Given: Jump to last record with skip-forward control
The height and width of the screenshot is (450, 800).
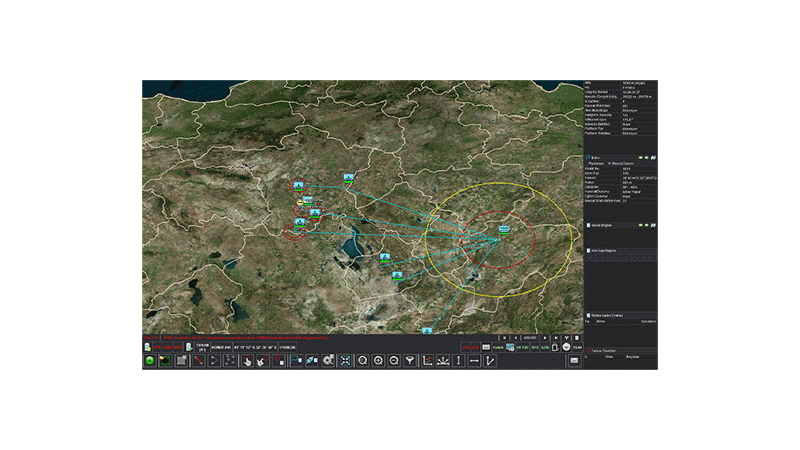Looking at the screenshot, I should tap(556, 338).
